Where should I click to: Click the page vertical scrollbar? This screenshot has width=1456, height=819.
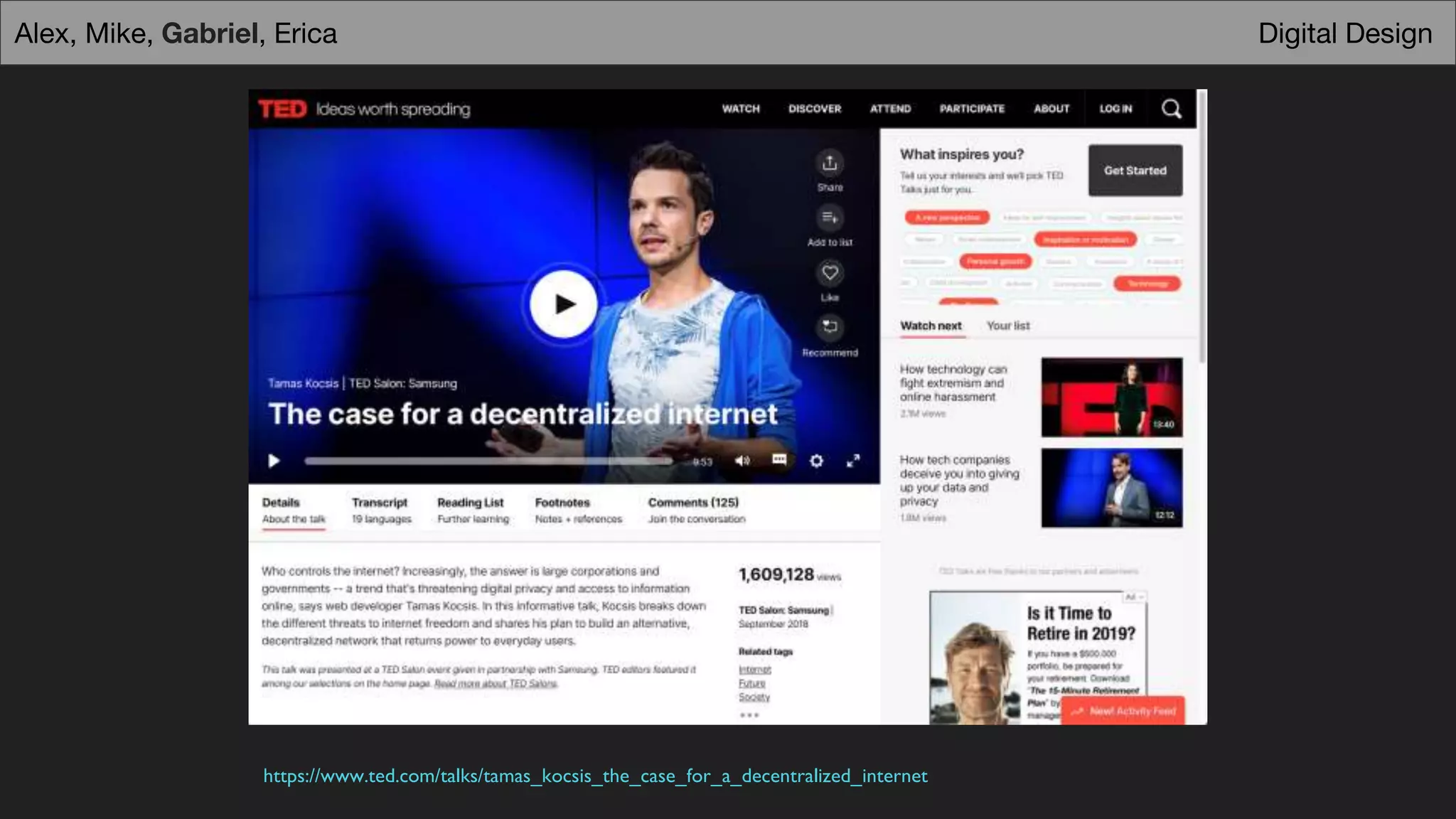[x=1202, y=227]
